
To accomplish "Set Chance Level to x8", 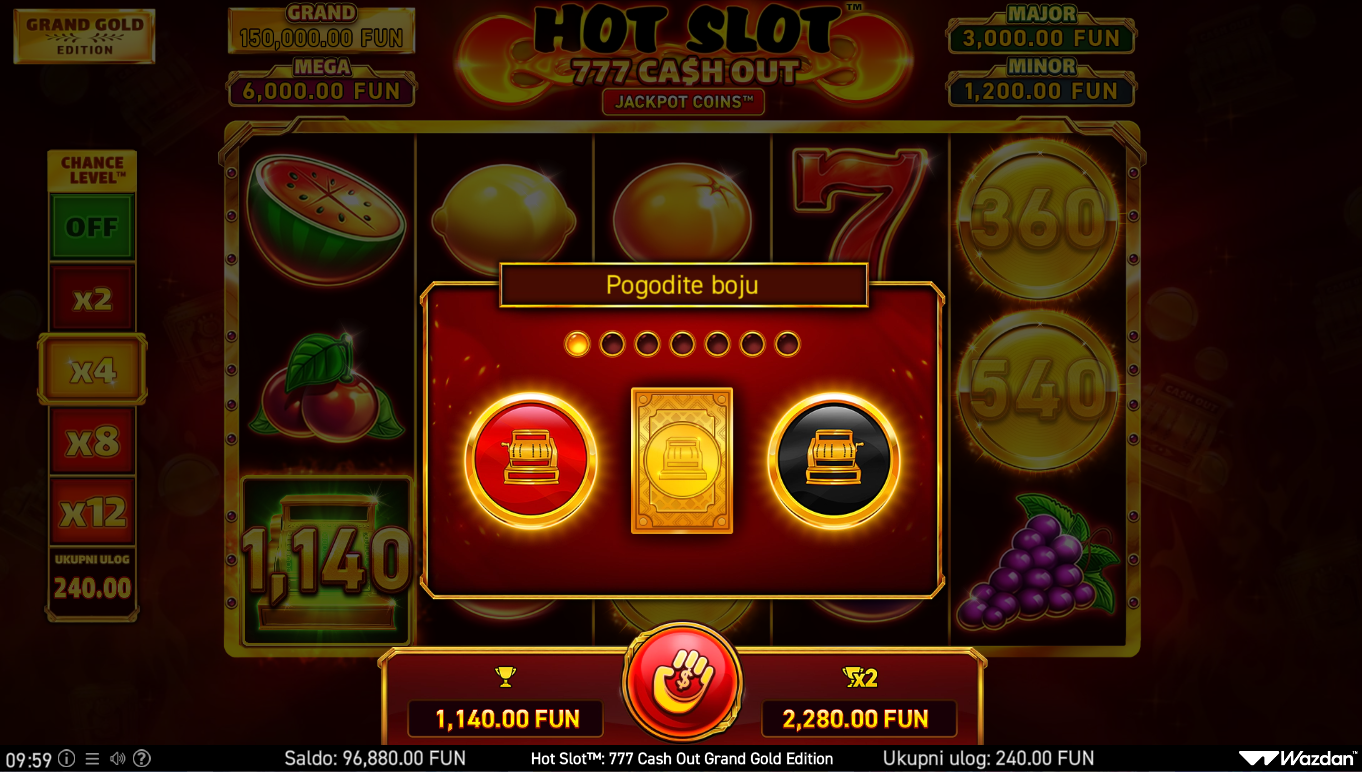I will (x=92, y=441).
